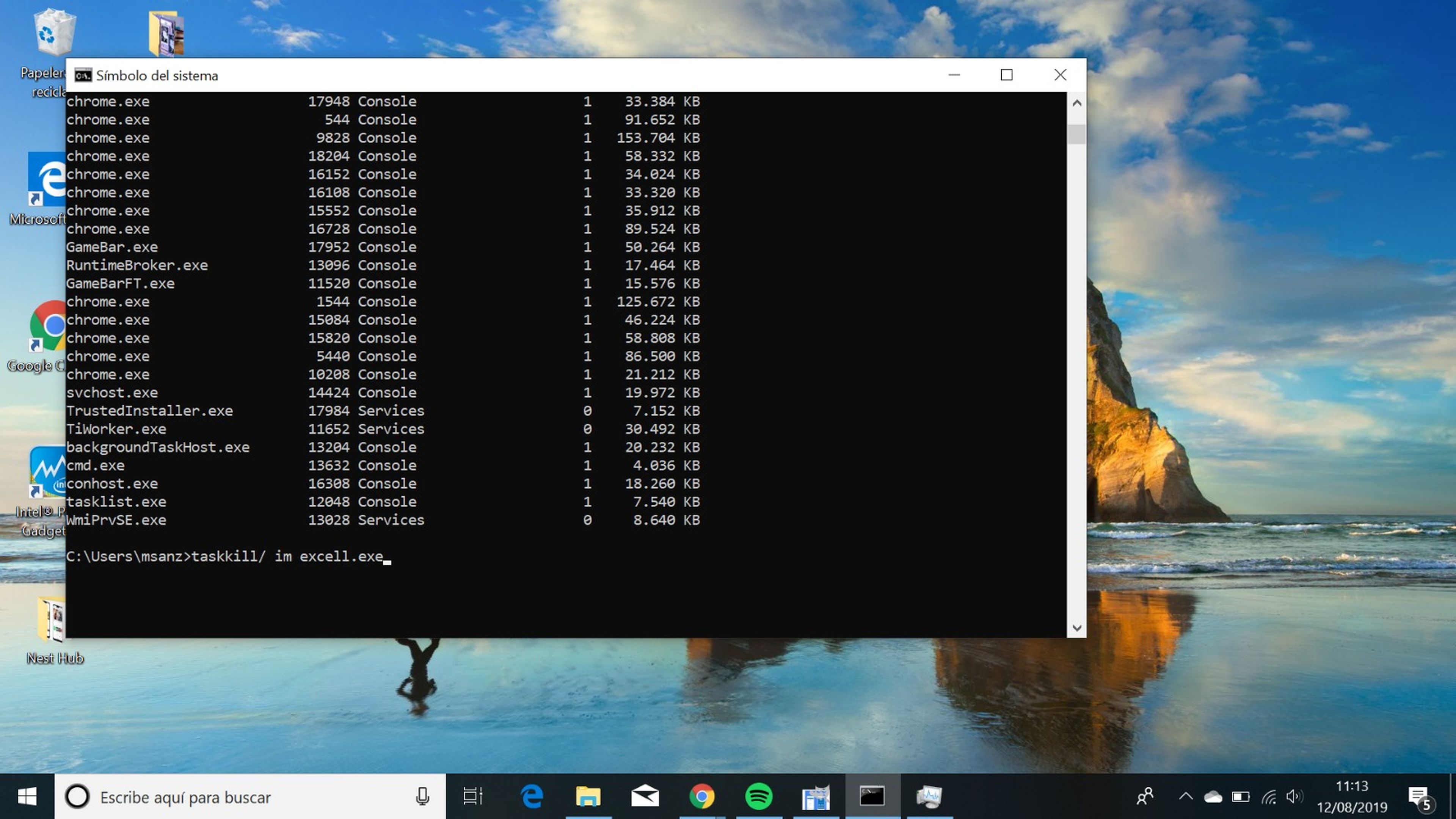Screen dimensions: 1456x819
Task: Click the 'C:\Users\msanz>' prompt text
Action: pyautogui.click(x=128, y=557)
